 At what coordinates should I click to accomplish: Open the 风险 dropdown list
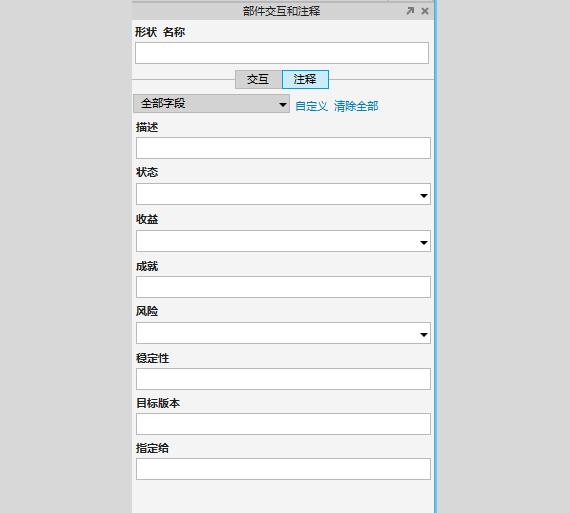(283, 333)
